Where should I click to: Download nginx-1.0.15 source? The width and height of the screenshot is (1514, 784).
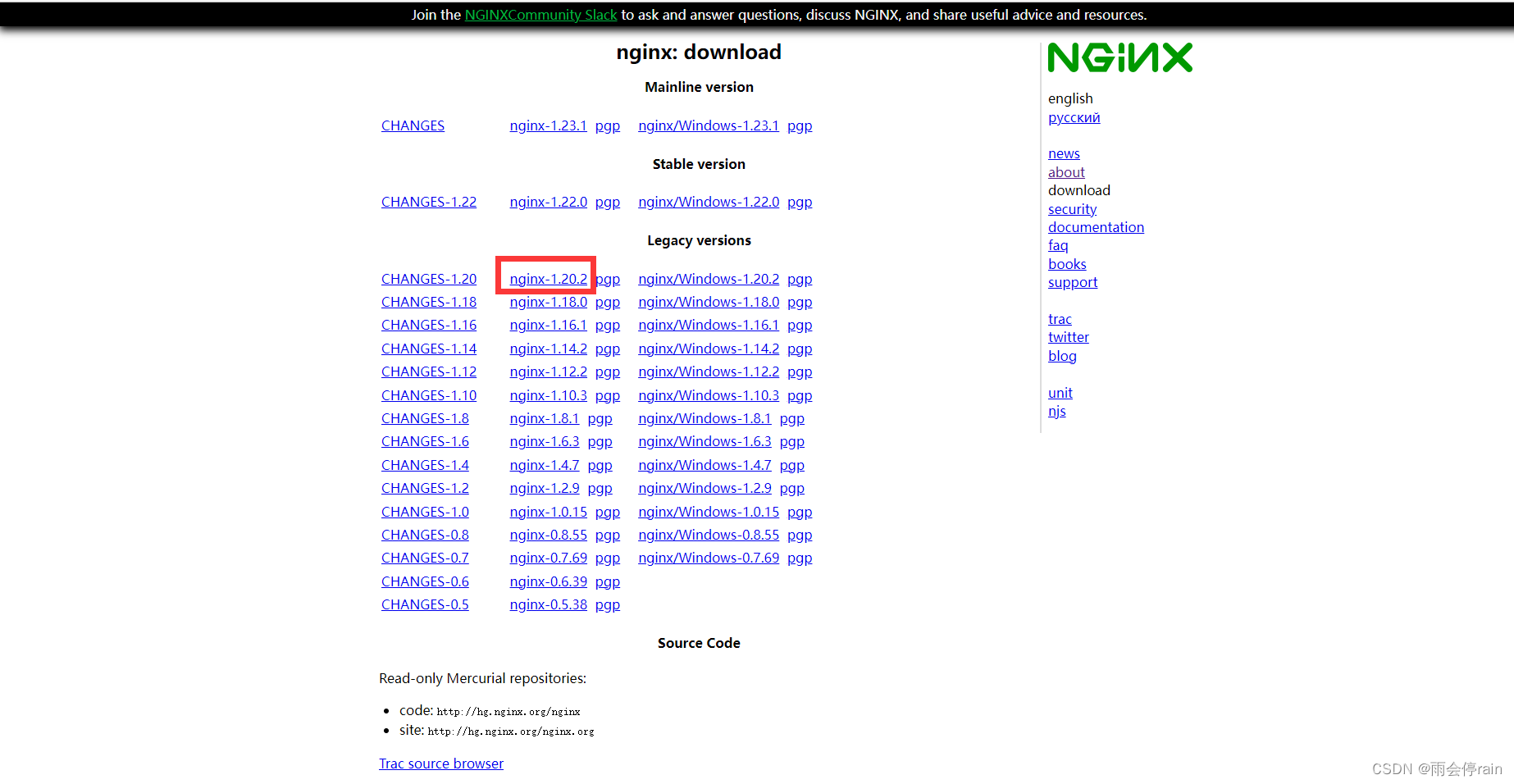pos(548,512)
